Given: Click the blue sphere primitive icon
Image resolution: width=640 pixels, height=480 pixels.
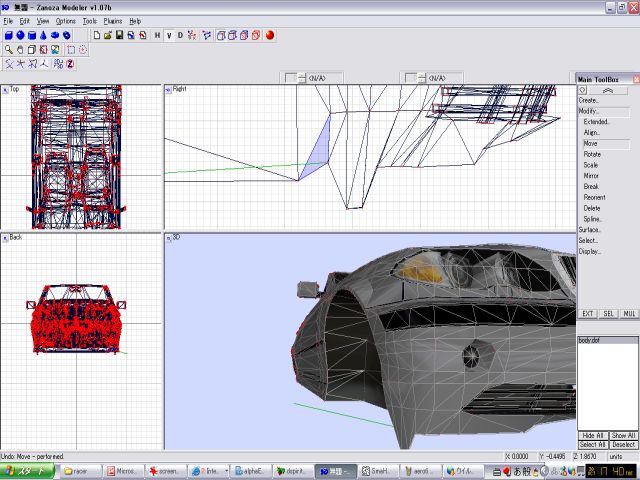Looking at the screenshot, I should pyautogui.click(x=19, y=35).
